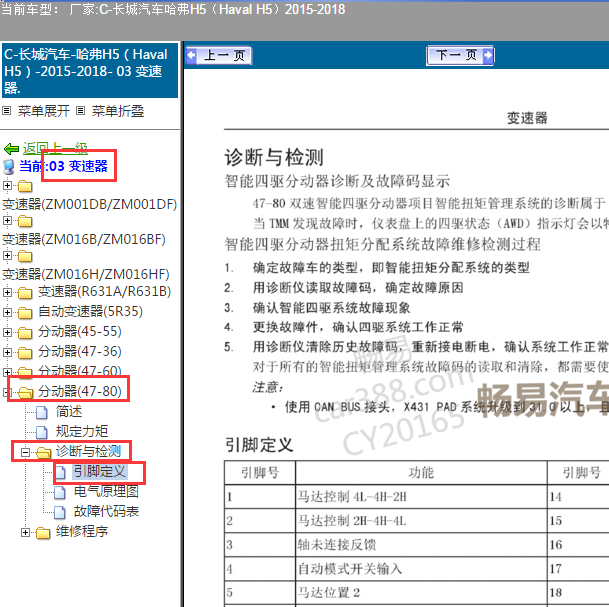This screenshot has height=607, width=609.
Task: Click folder icon above 变速器(ZM001DB/ZM001DF)
Action: tap(25, 186)
